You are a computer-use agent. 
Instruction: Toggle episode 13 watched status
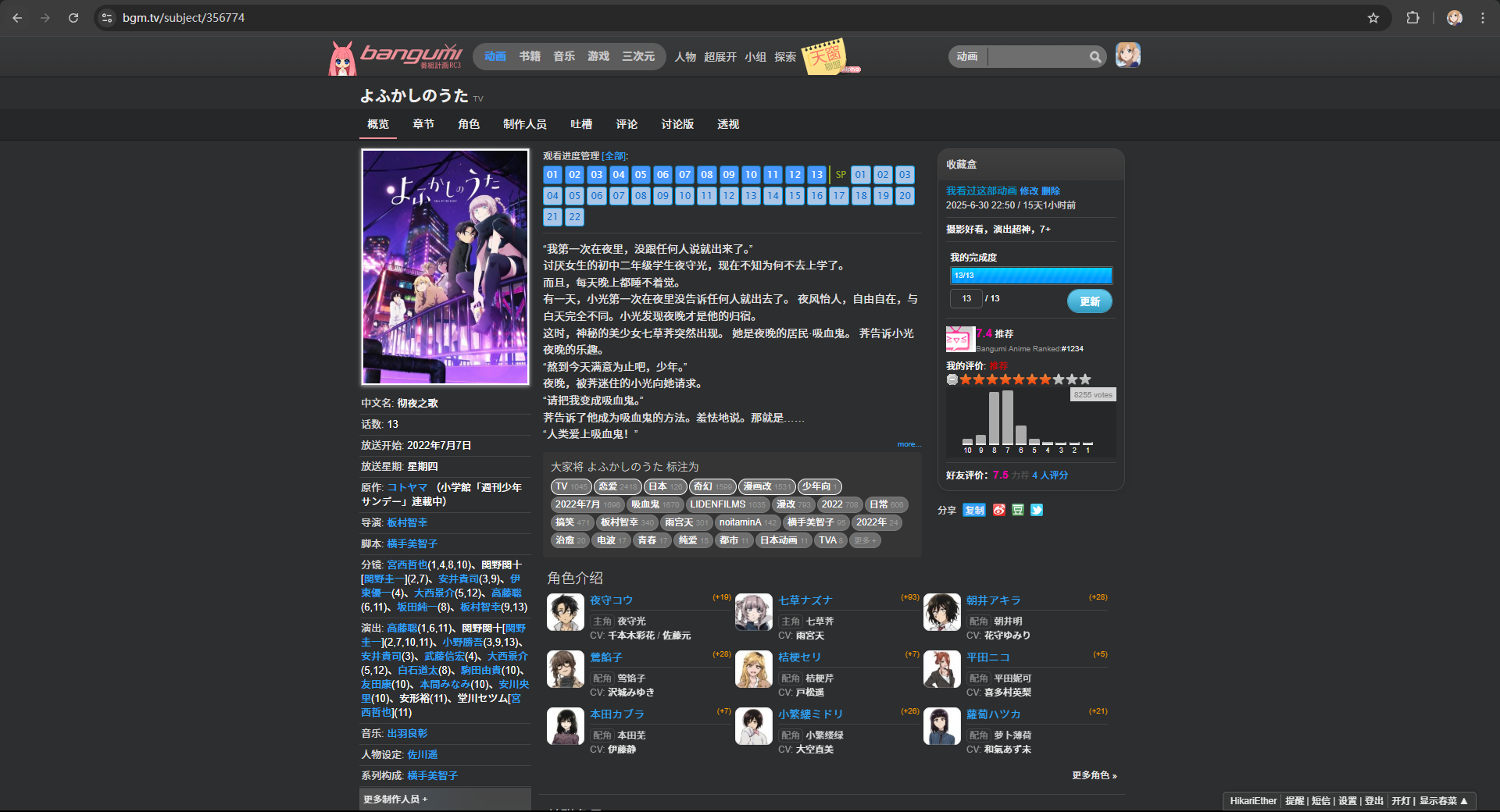pos(816,175)
